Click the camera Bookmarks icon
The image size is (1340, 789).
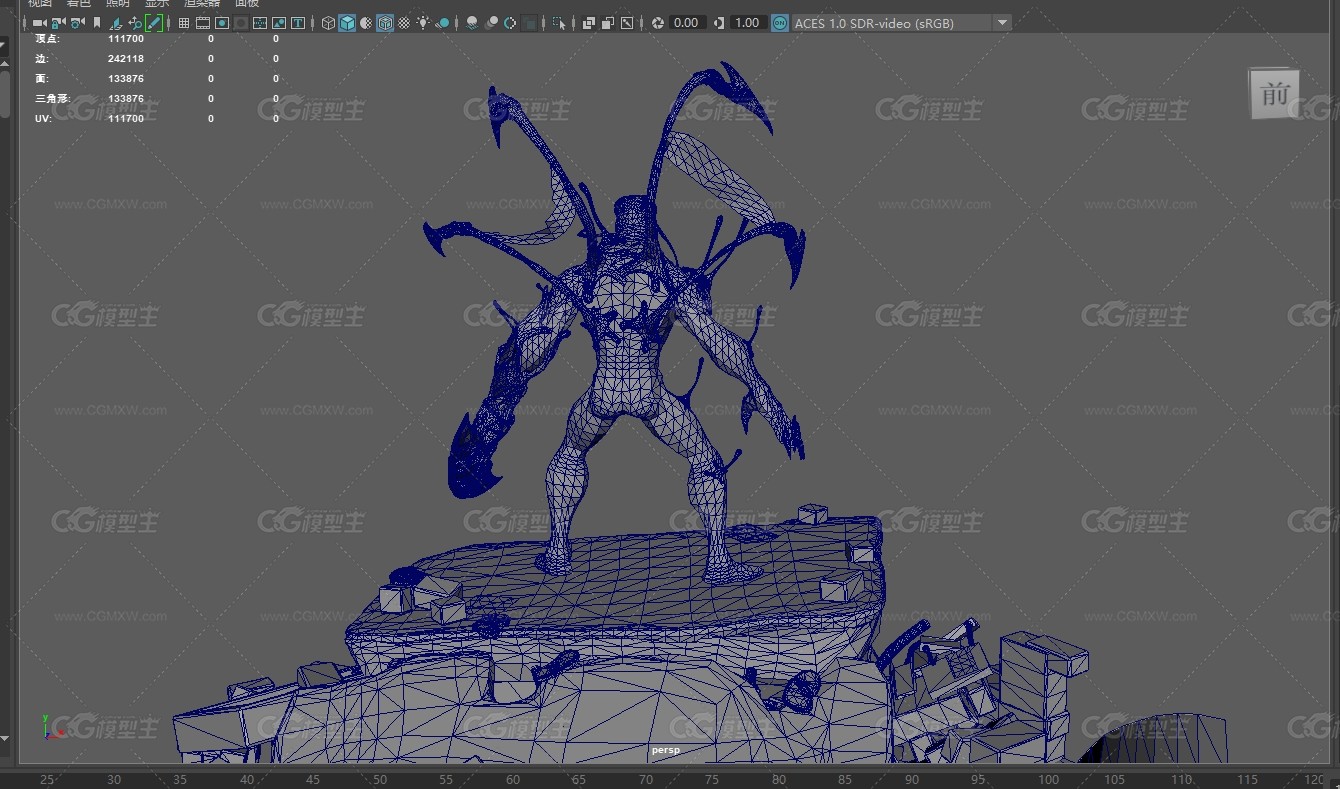pos(97,23)
